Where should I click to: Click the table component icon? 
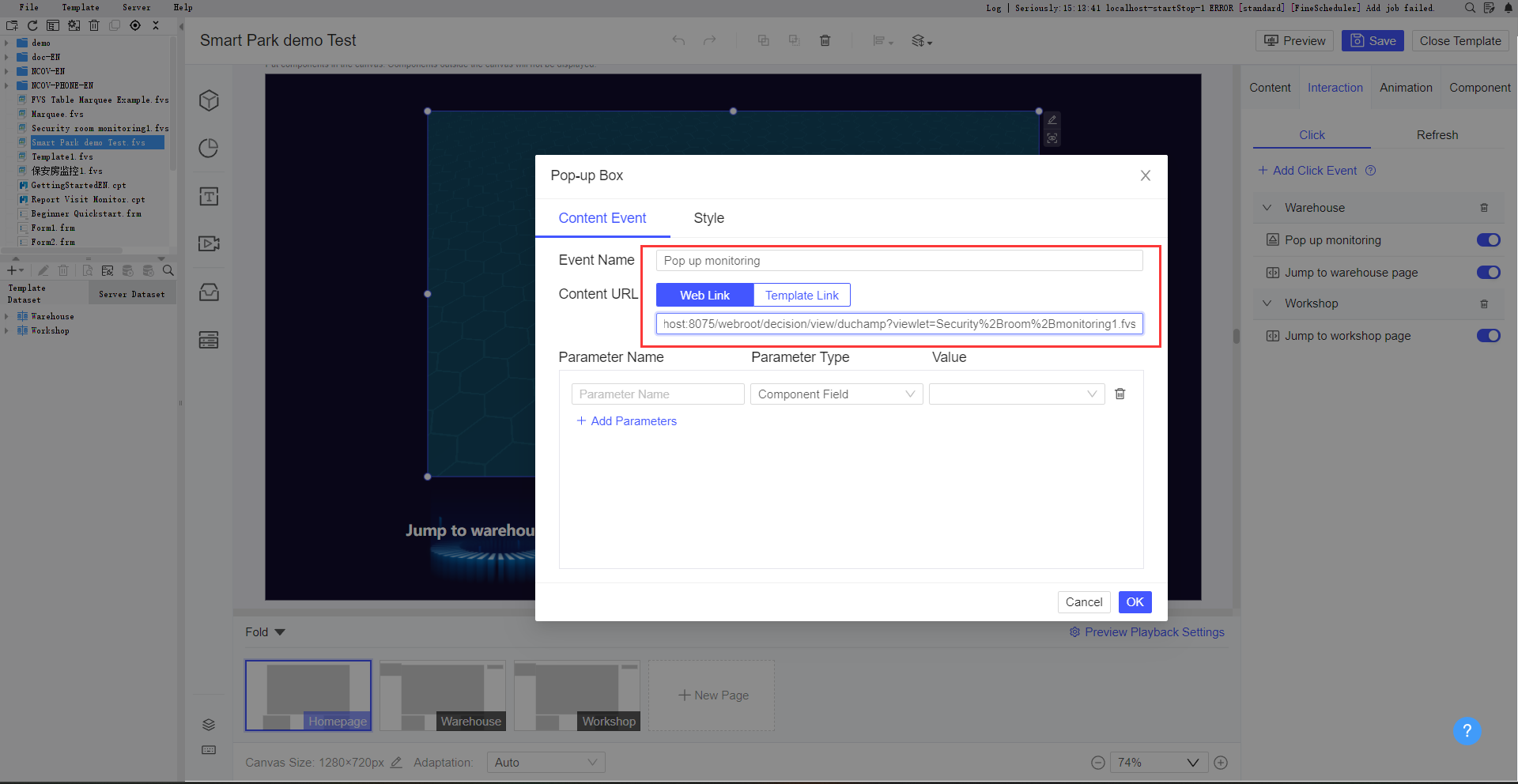(209, 340)
